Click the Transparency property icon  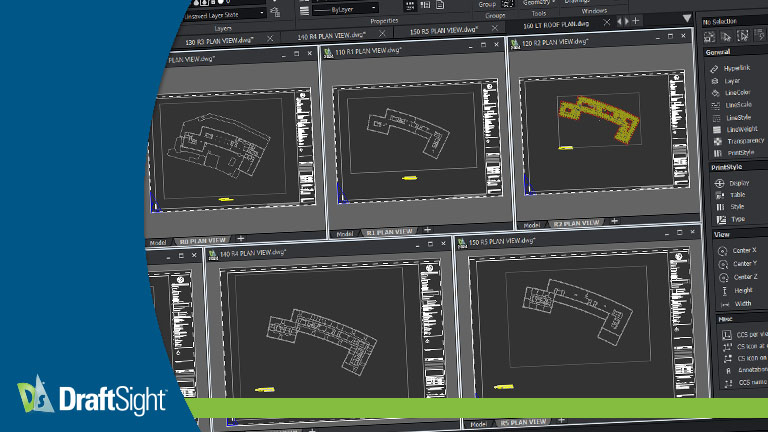point(715,141)
